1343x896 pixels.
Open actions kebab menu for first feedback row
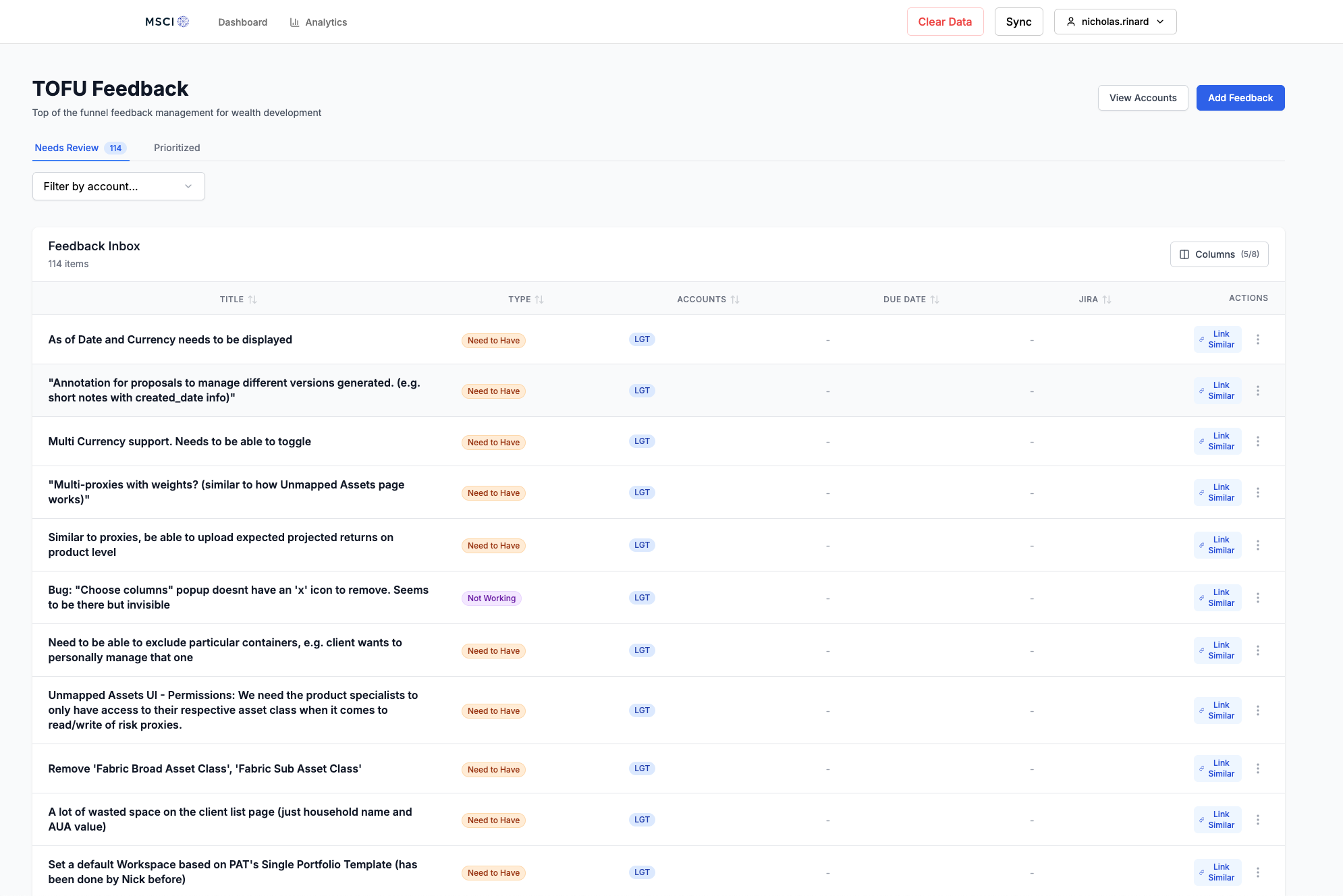tap(1258, 339)
